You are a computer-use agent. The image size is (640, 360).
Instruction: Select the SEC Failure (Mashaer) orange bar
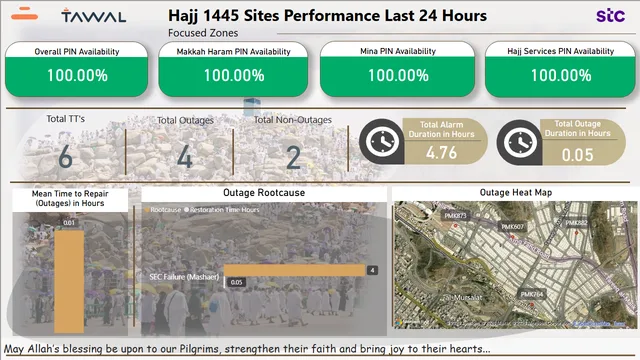click(x=294, y=270)
